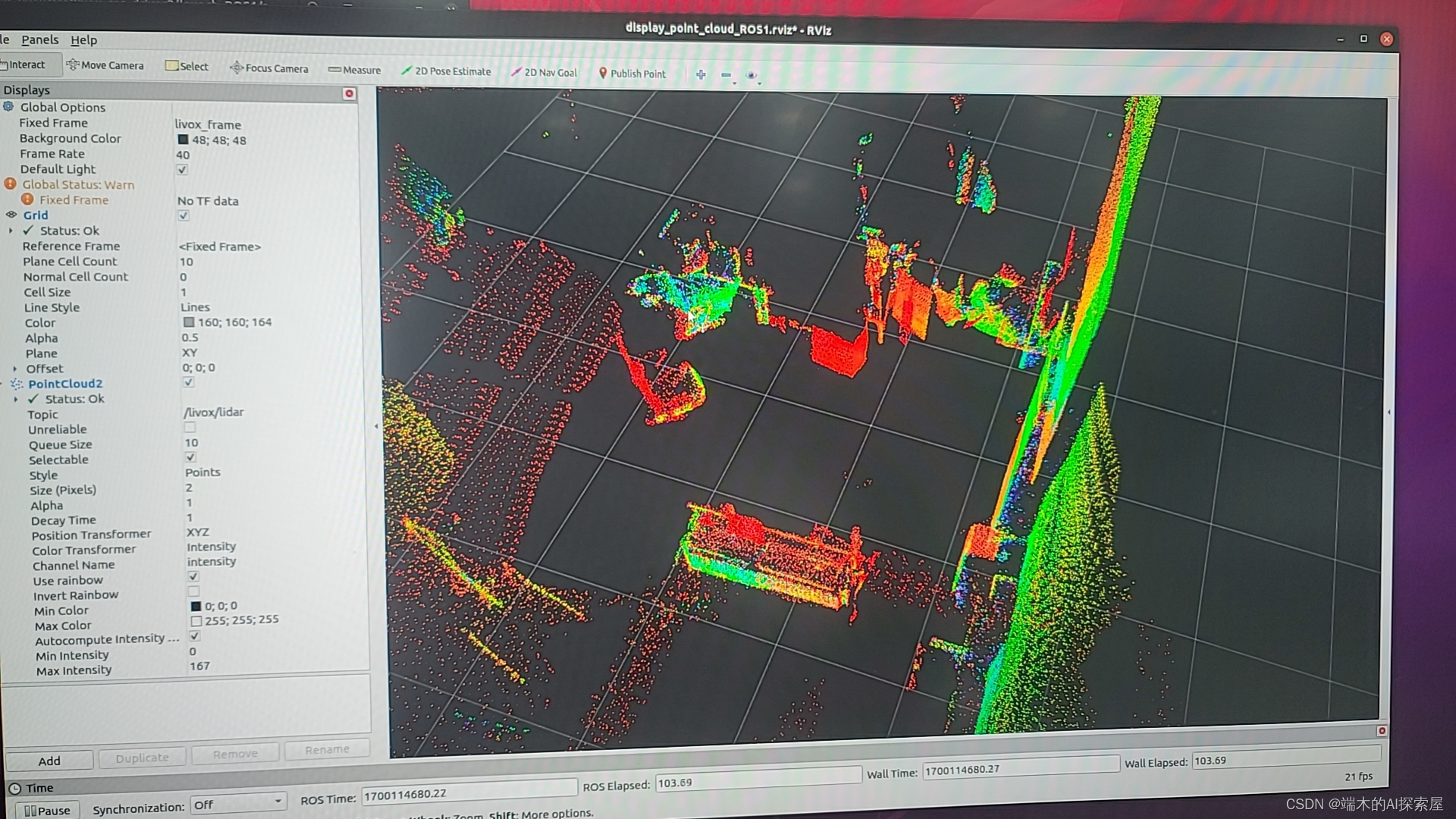Click the Wall Time field

tap(1021, 769)
